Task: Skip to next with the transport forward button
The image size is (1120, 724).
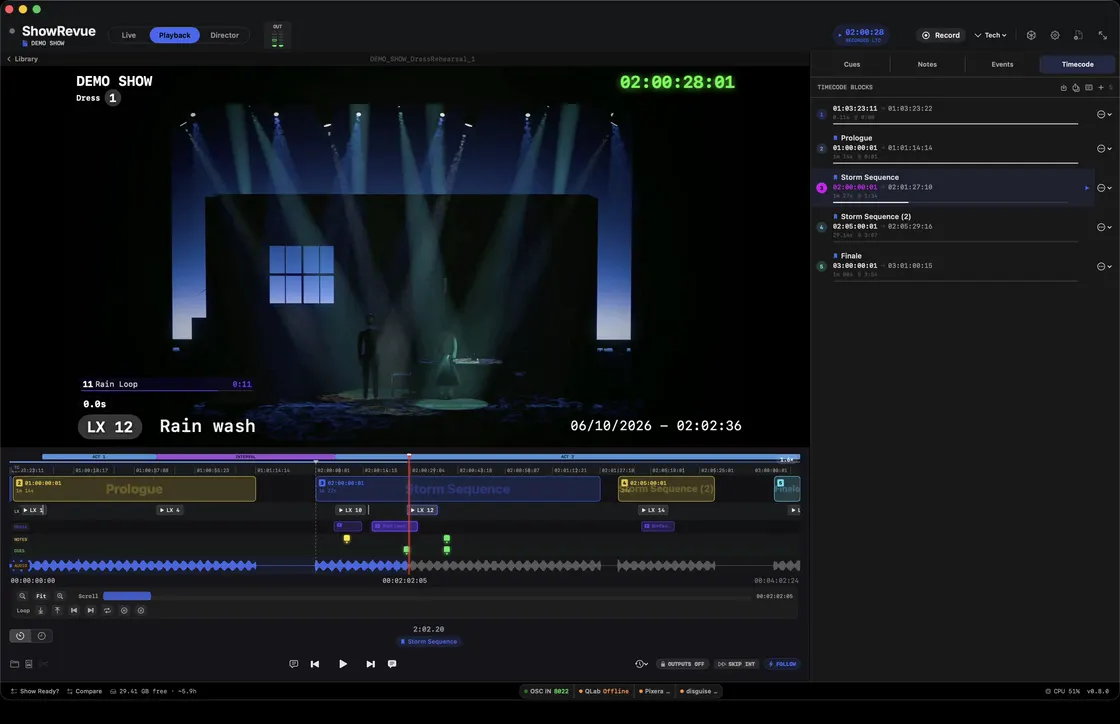Action: coord(370,664)
